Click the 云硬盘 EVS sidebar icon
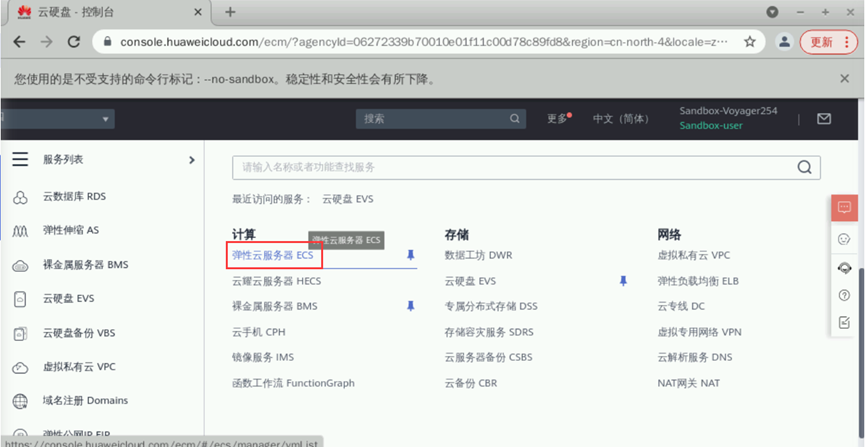Viewport: 865px width, 447px height. pyautogui.click(x=20, y=299)
